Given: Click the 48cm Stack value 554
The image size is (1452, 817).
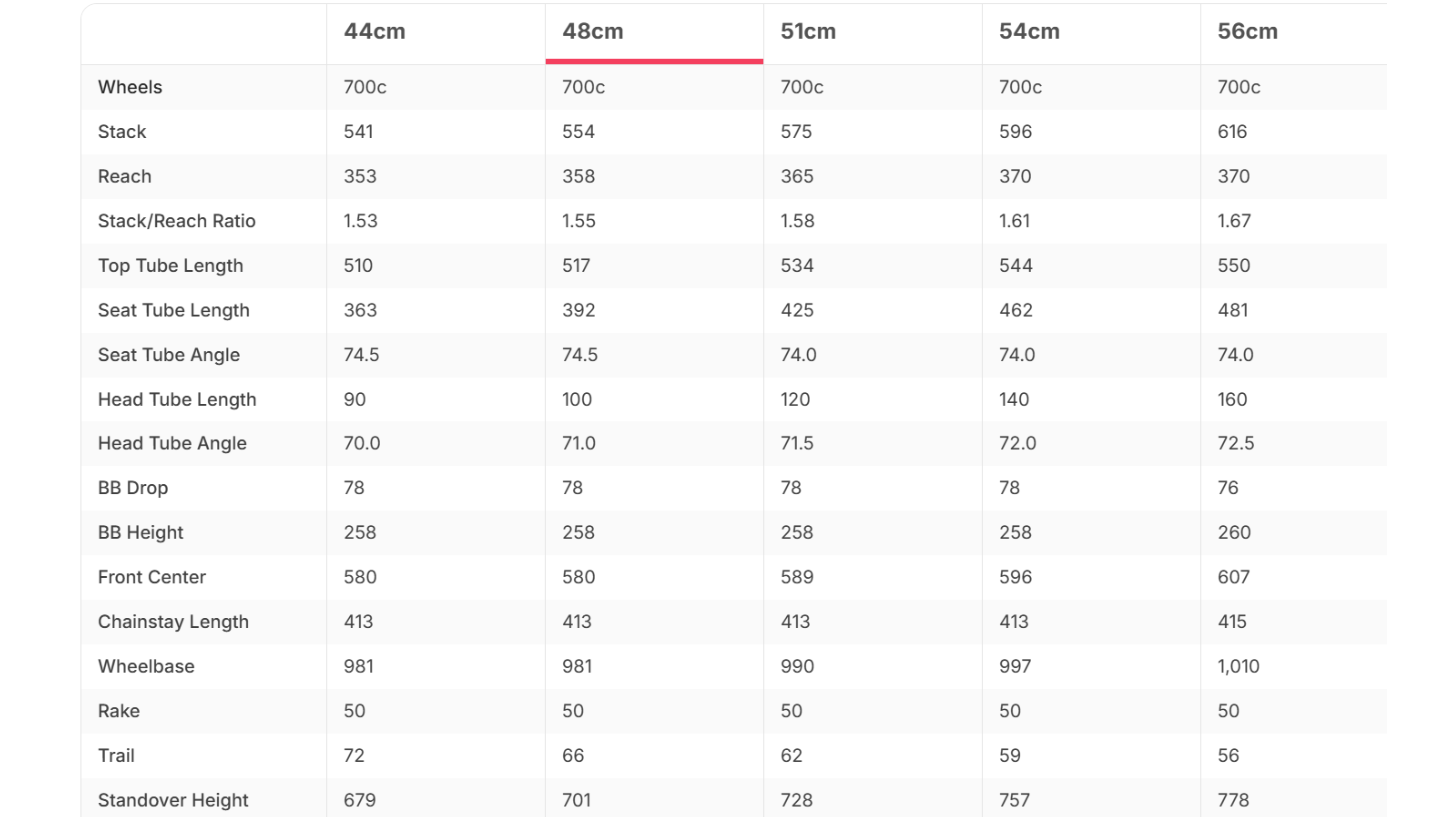Looking at the screenshot, I should pyautogui.click(x=578, y=132).
